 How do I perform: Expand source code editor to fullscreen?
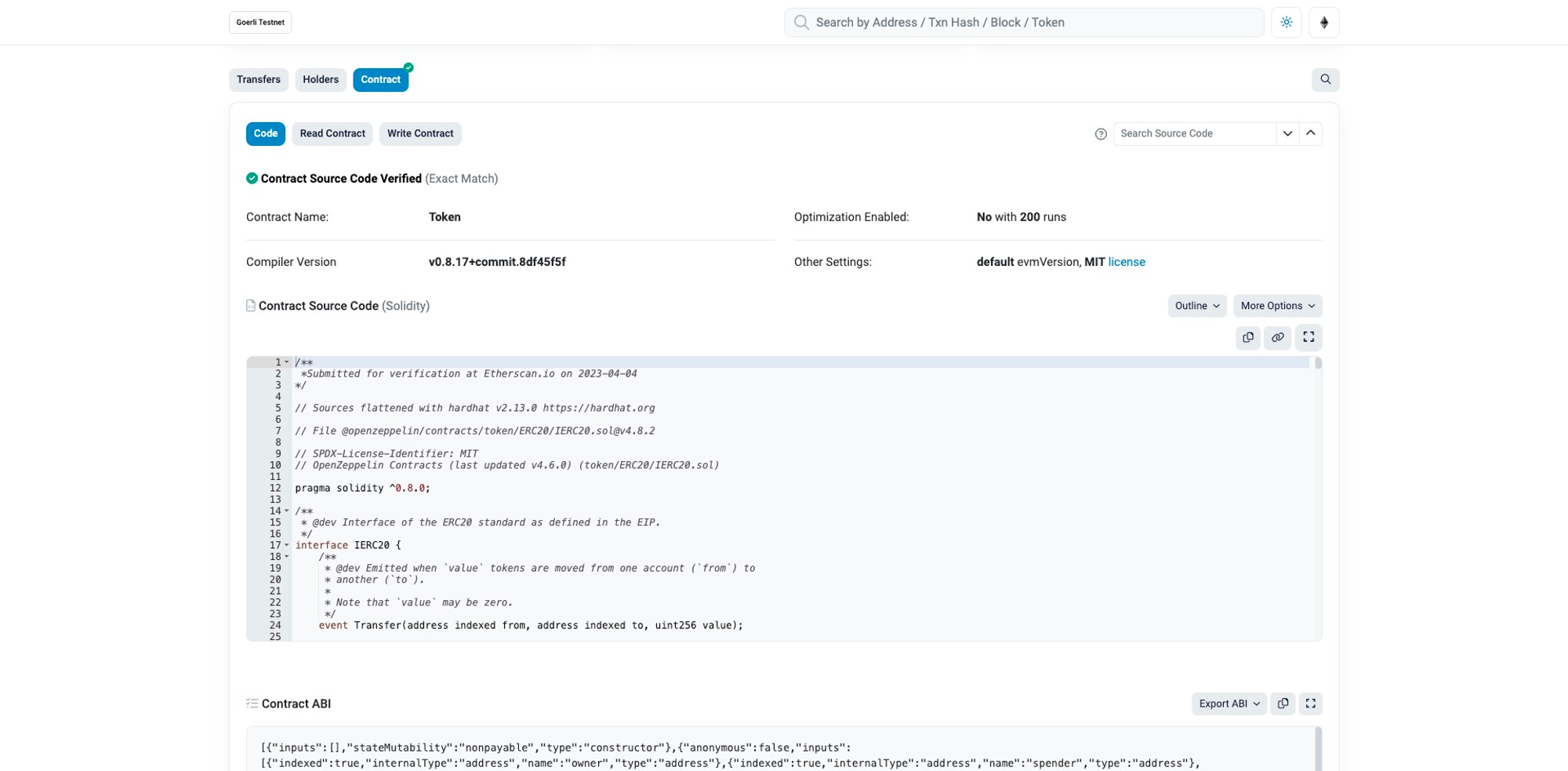tap(1308, 337)
